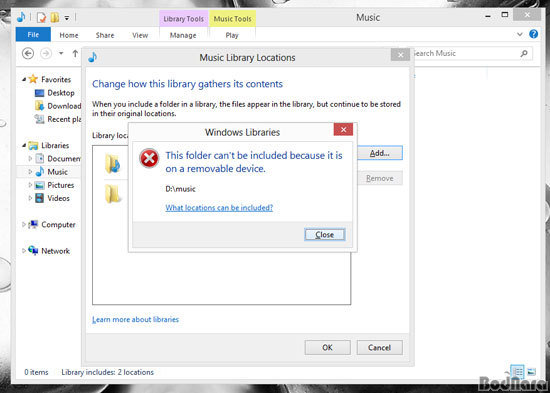Click the Properties quick access icon
Viewport: 550px width, 393px height.
click(41, 17)
